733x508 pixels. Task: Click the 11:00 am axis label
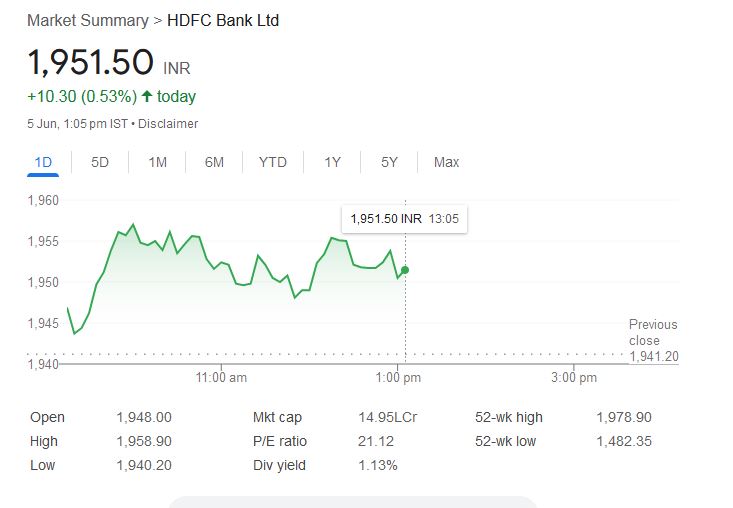click(x=221, y=378)
